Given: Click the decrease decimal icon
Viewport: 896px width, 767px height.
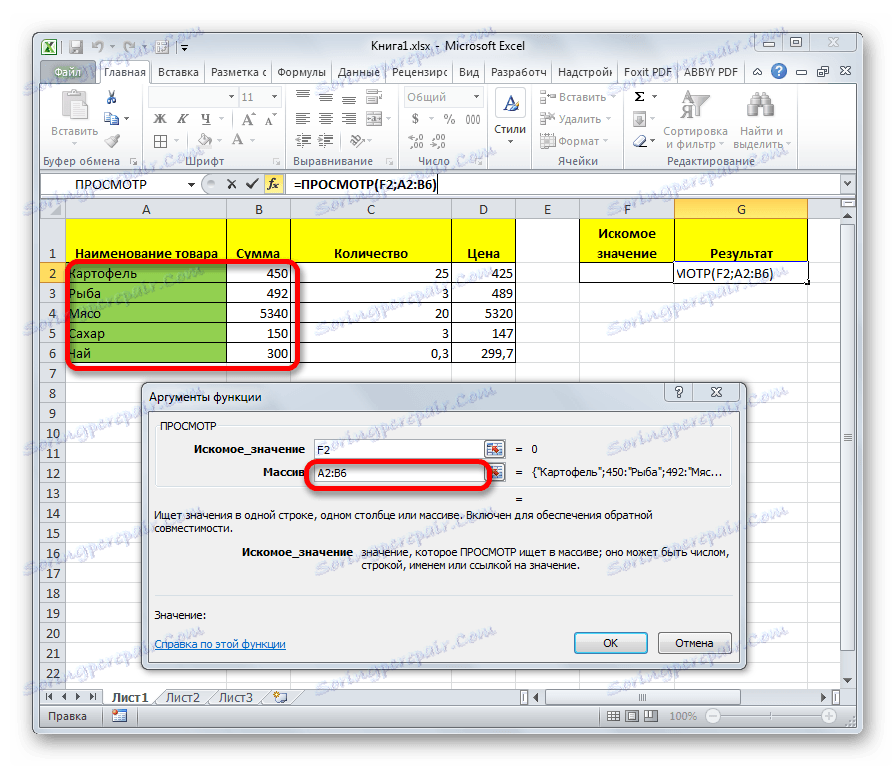Looking at the screenshot, I should pos(438,141).
